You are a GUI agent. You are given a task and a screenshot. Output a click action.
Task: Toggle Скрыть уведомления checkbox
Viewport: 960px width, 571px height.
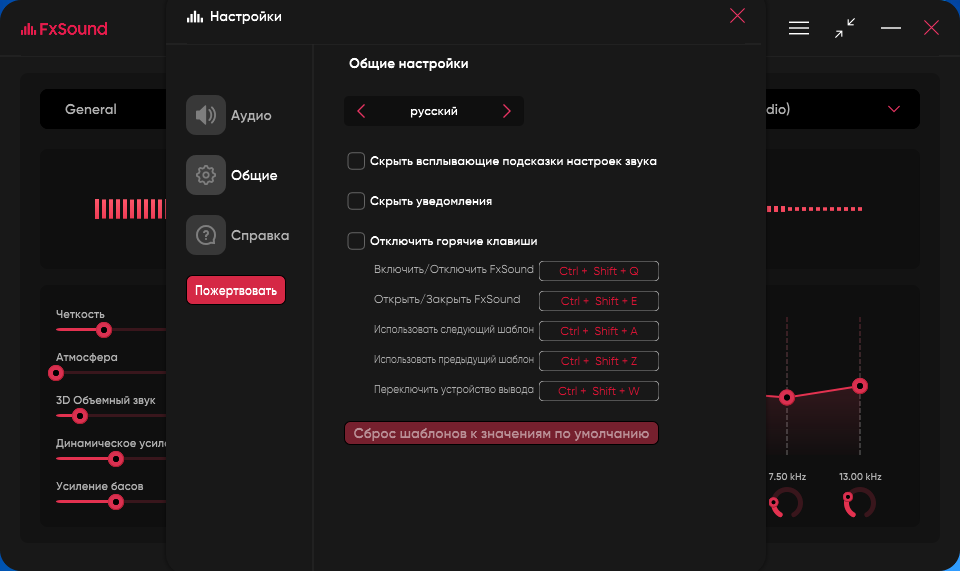[356, 201]
